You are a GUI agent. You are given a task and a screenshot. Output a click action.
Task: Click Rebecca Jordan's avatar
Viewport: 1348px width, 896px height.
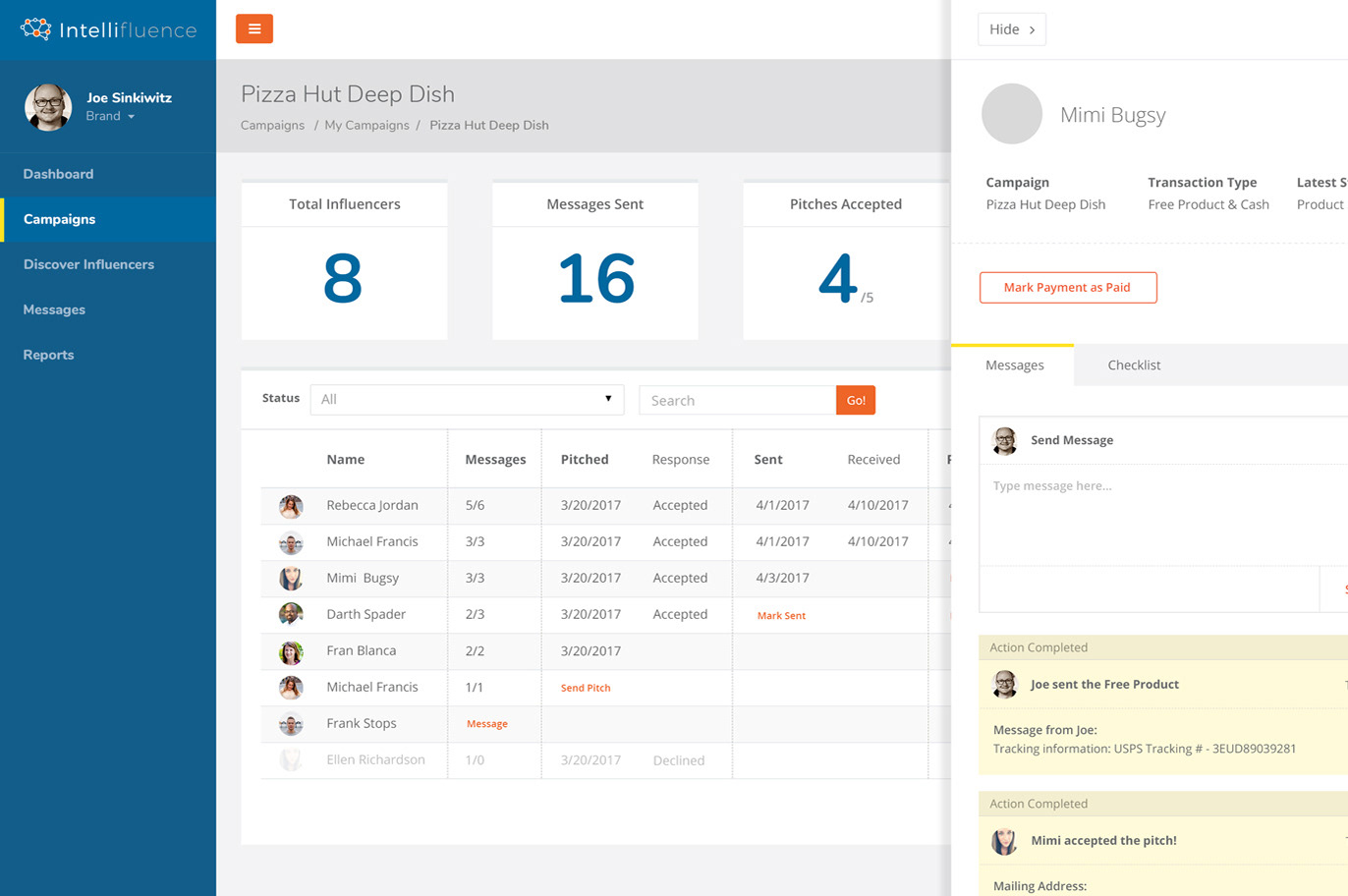(x=291, y=506)
